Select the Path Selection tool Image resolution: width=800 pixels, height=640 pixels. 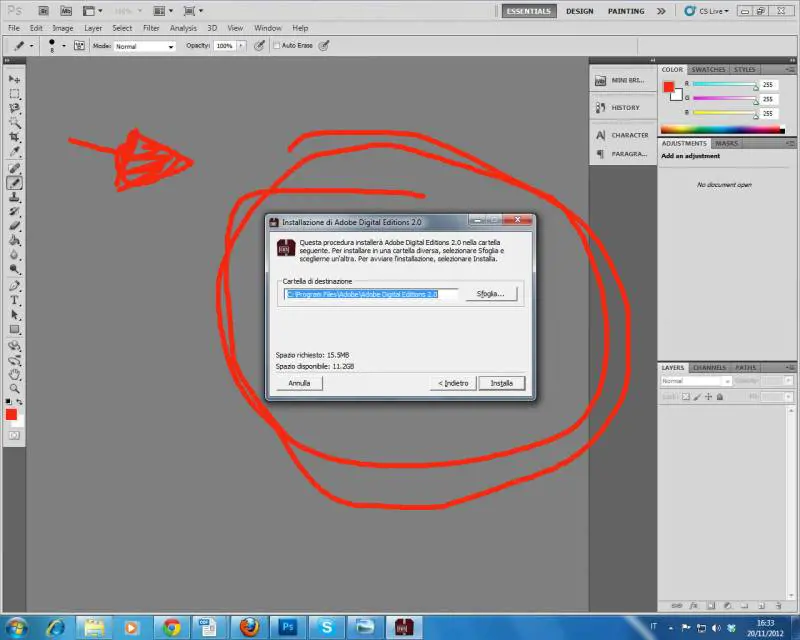tap(14, 314)
